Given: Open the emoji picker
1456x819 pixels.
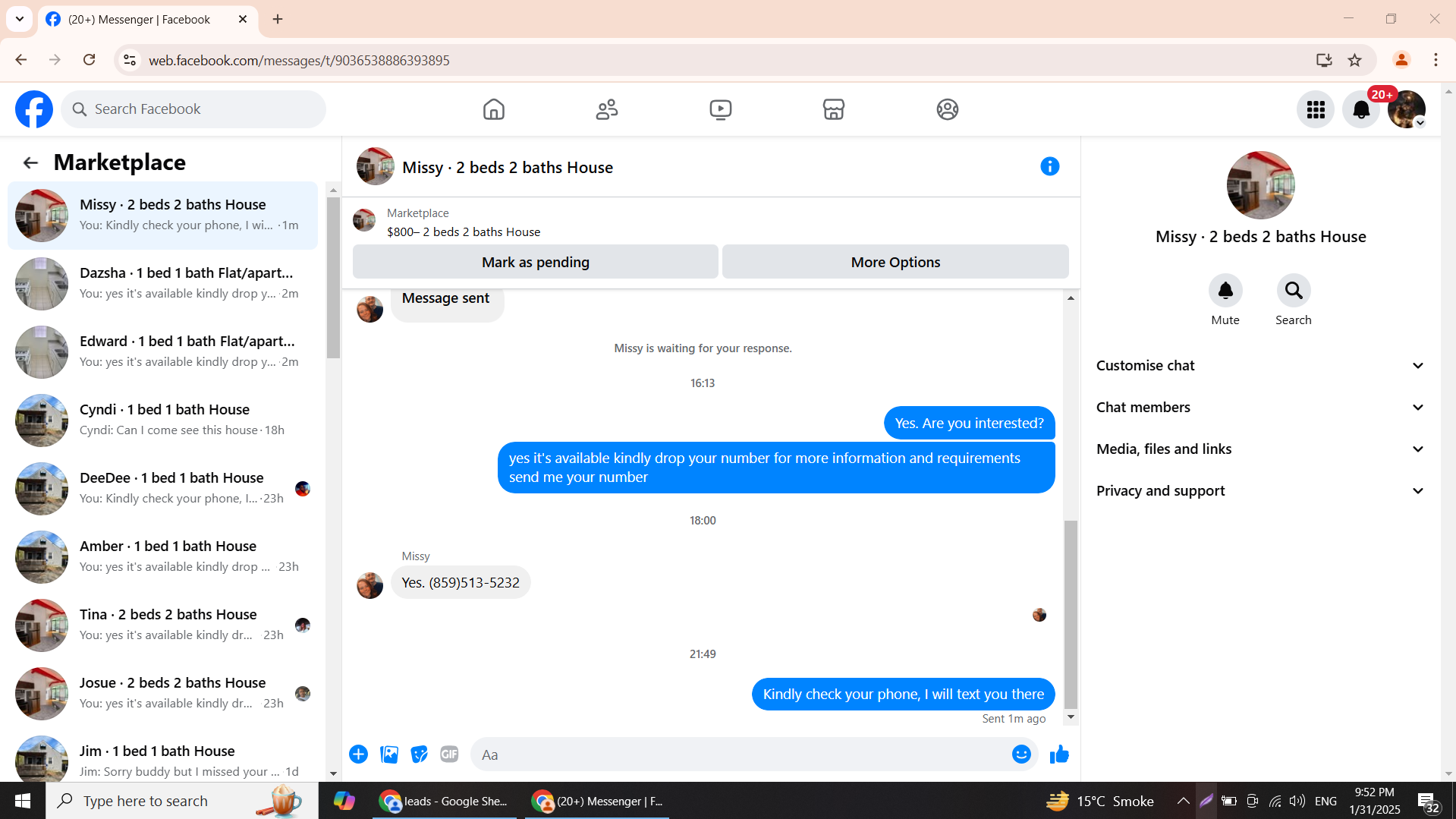Looking at the screenshot, I should coord(1020,754).
